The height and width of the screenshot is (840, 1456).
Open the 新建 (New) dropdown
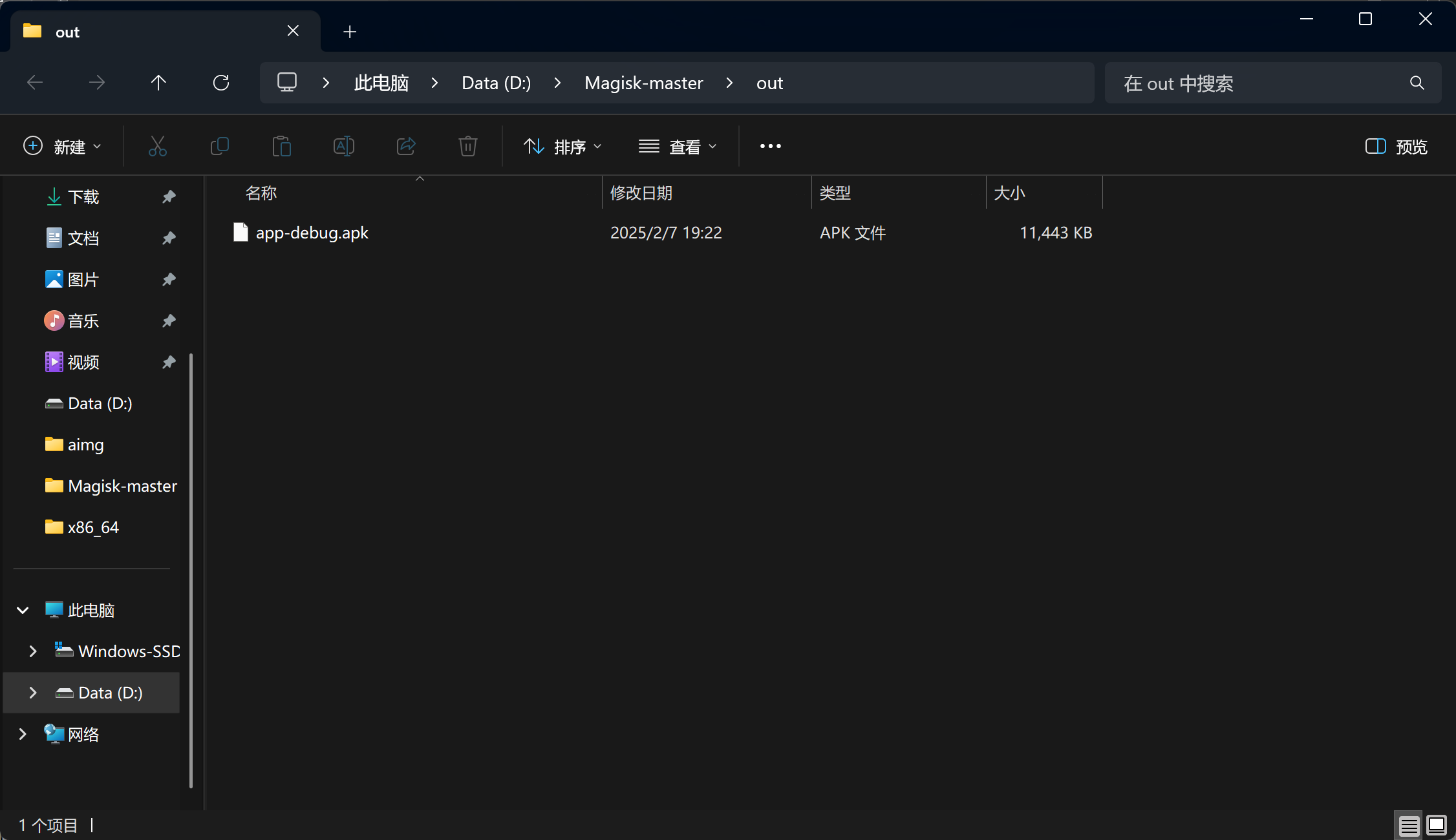62,147
